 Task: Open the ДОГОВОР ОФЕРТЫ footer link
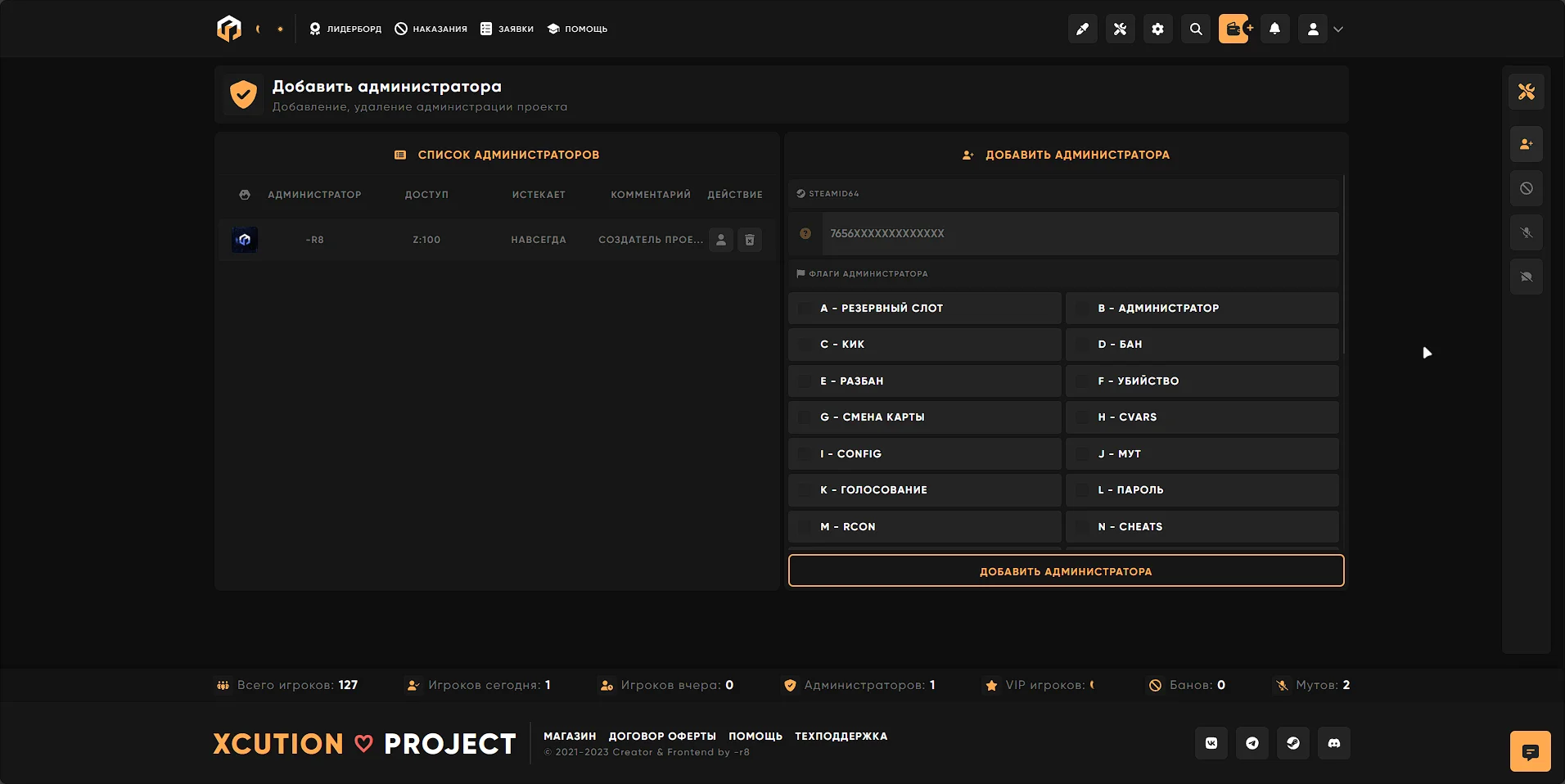click(661, 737)
